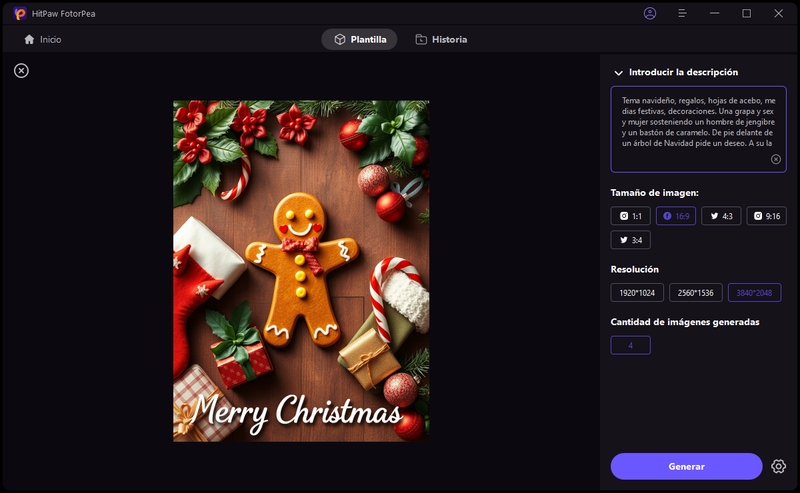Viewport: 800px width, 493px height.
Task: Choose 4:3 image size option
Action: [721, 216]
